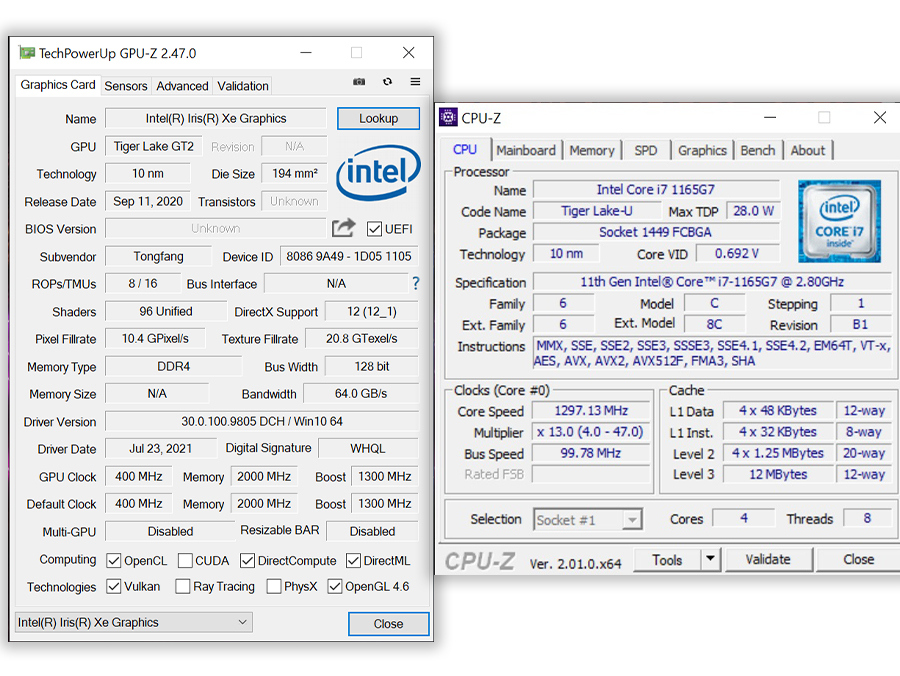Click the Device ID value field

click(349, 256)
